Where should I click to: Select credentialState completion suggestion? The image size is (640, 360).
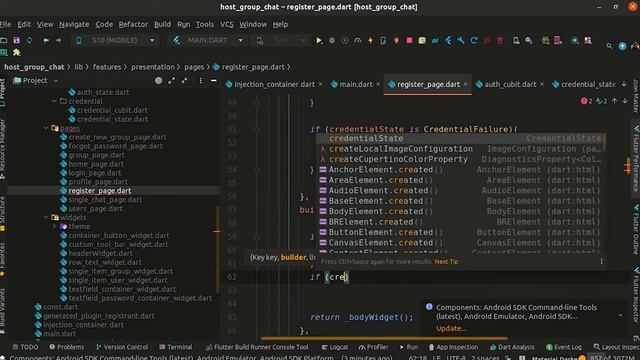tap(461, 138)
